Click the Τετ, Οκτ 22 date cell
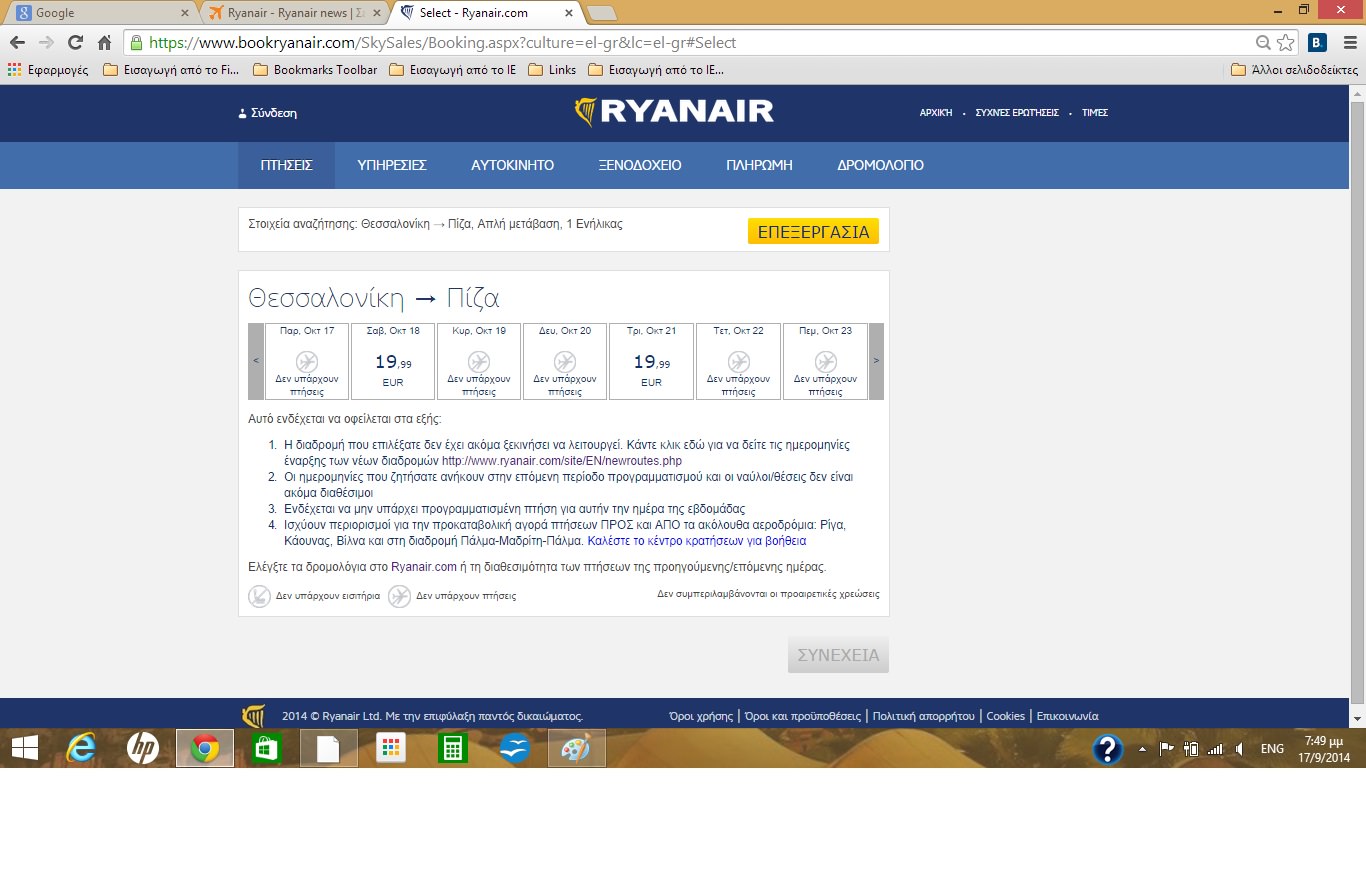This screenshot has width=1366, height=880. 738,361
